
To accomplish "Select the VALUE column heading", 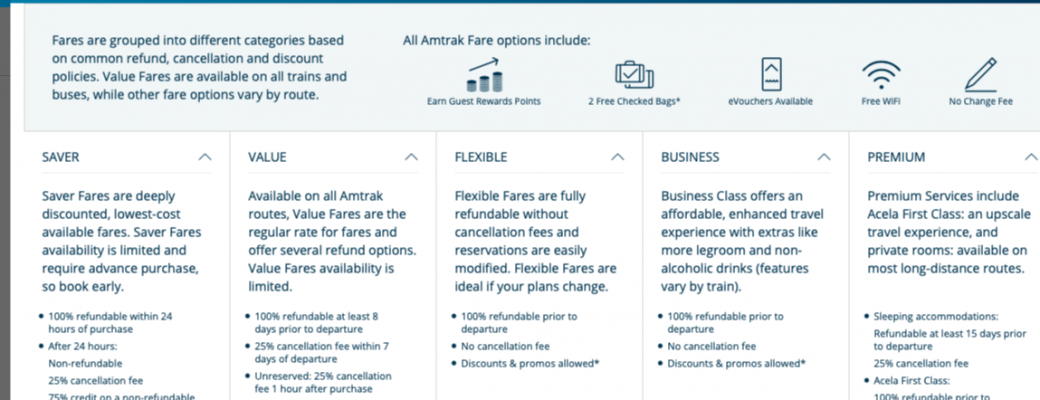I will pyautogui.click(x=267, y=157).
